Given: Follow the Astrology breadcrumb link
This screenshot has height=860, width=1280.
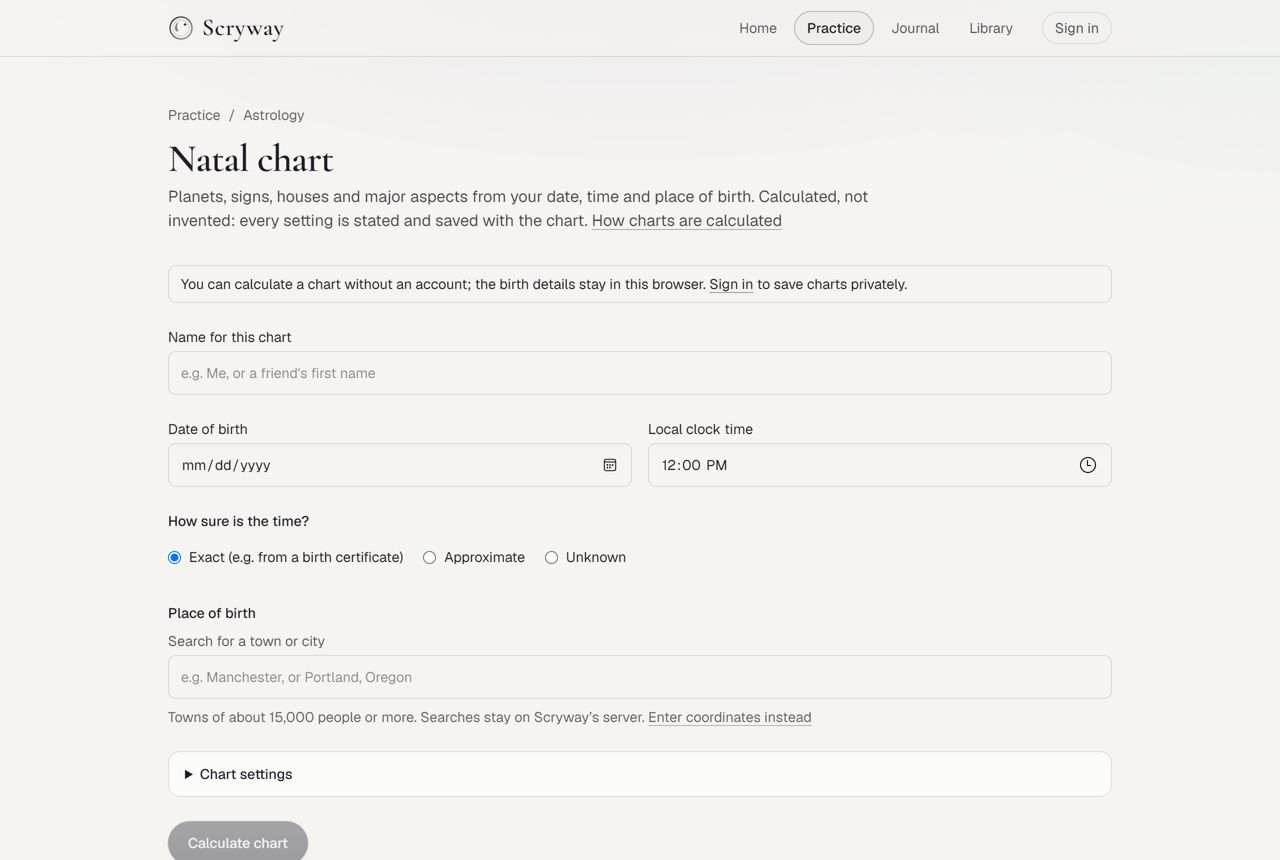Looking at the screenshot, I should click(x=273, y=115).
